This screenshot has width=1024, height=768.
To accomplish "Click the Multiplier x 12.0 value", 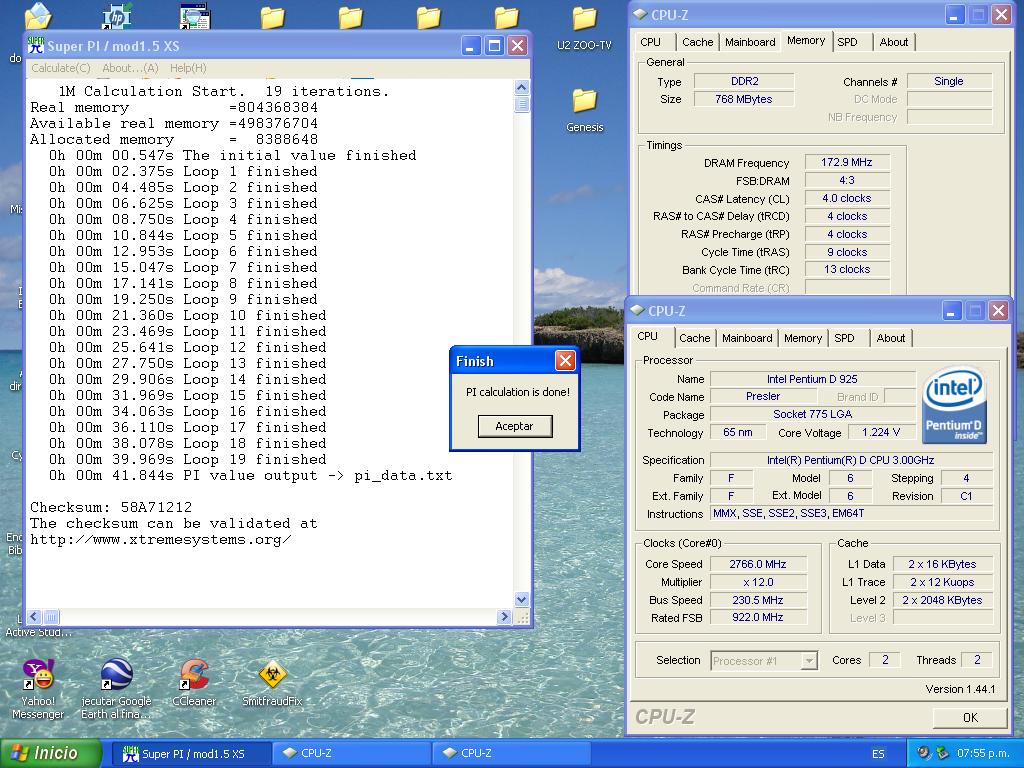I will (x=758, y=582).
